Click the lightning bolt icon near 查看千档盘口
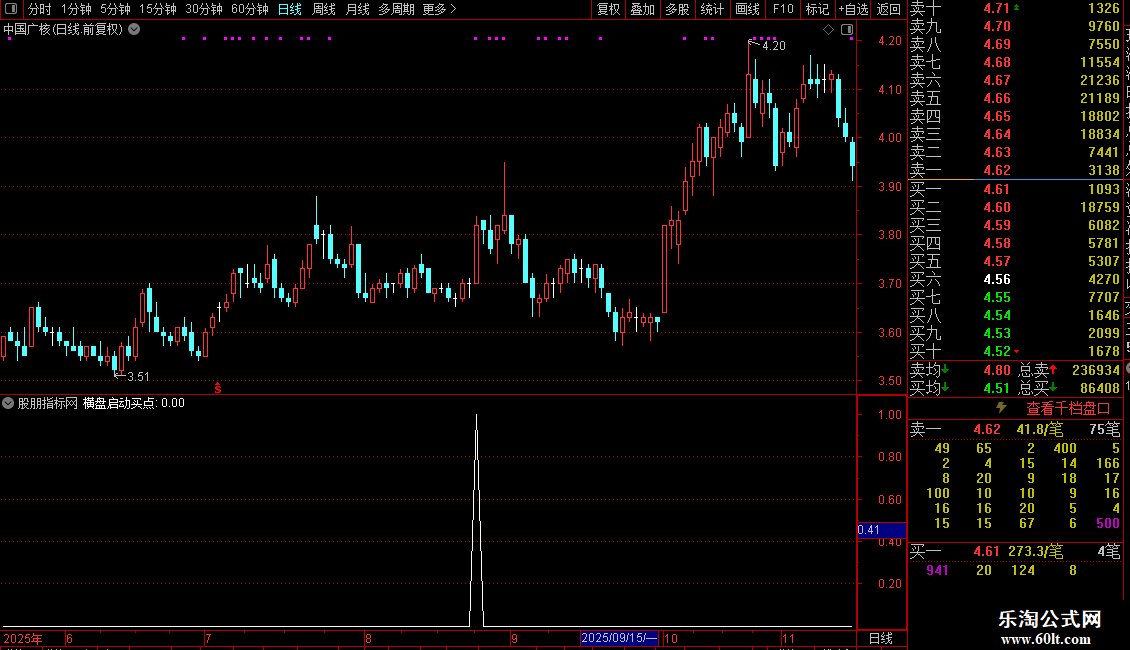 tap(1001, 408)
